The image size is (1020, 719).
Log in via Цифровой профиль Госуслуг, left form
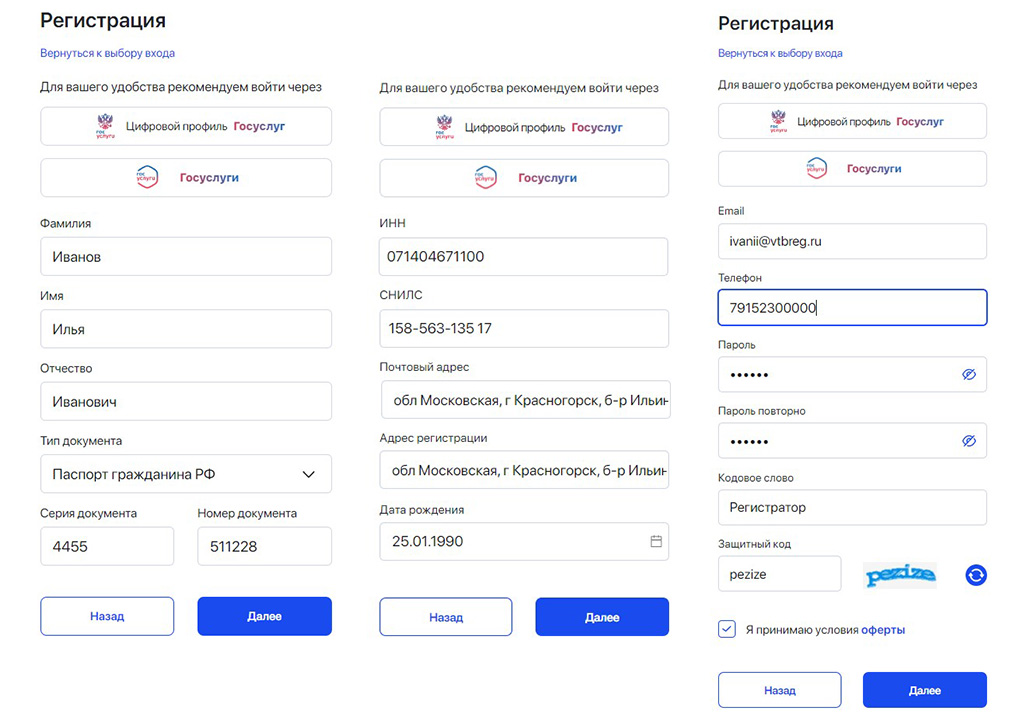point(186,126)
